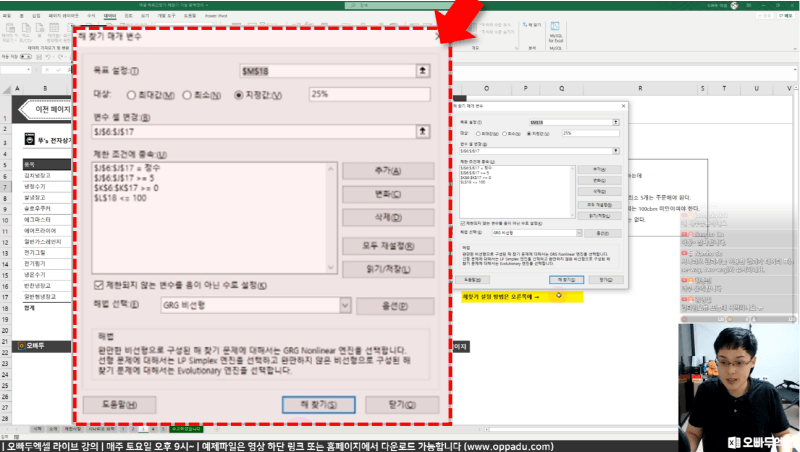Click the 해 찾기 Solver ribbon command
The height and width of the screenshot is (452, 800).
(x=532, y=24)
